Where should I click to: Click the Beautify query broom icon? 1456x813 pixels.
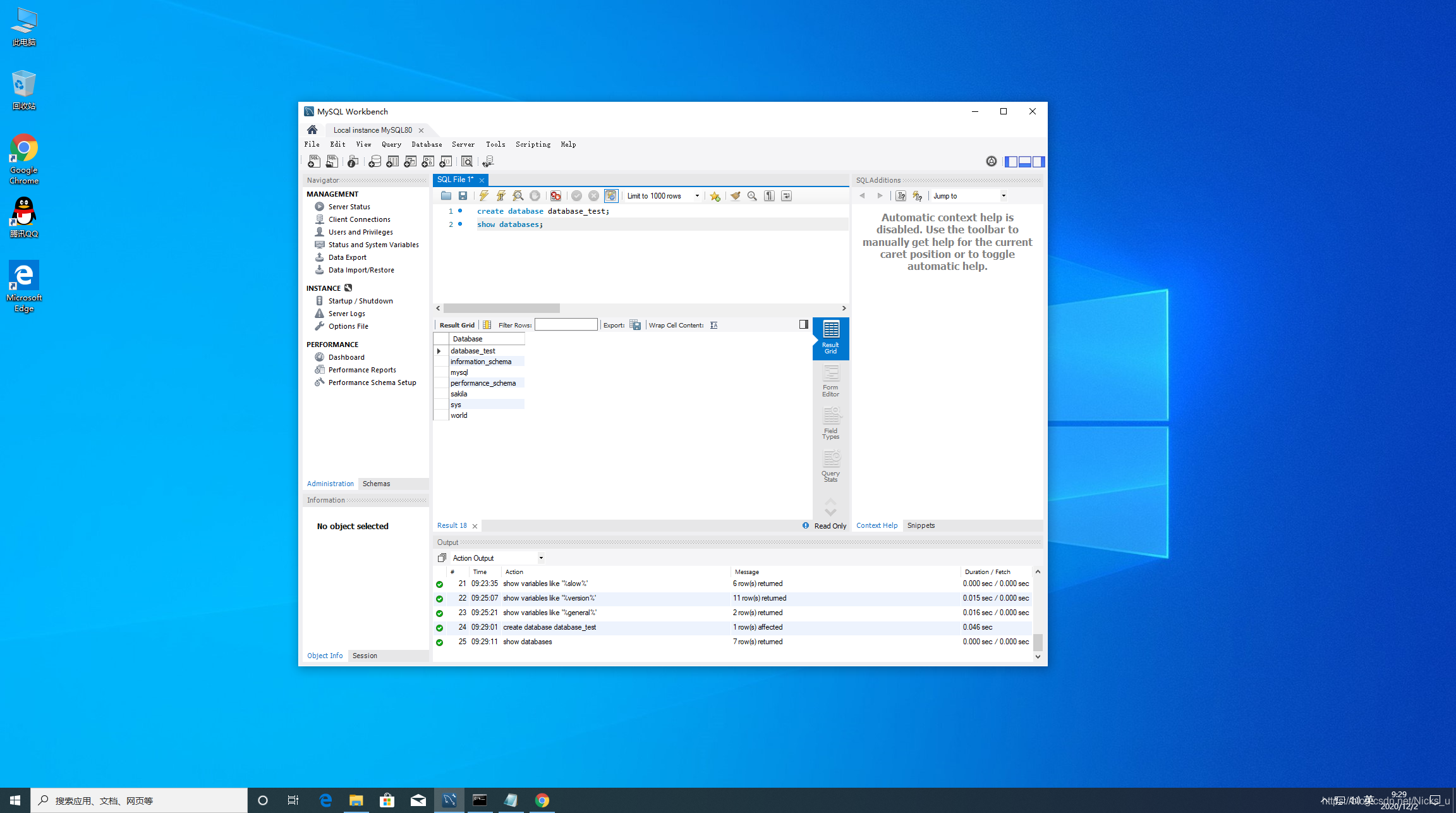click(735, 196)
